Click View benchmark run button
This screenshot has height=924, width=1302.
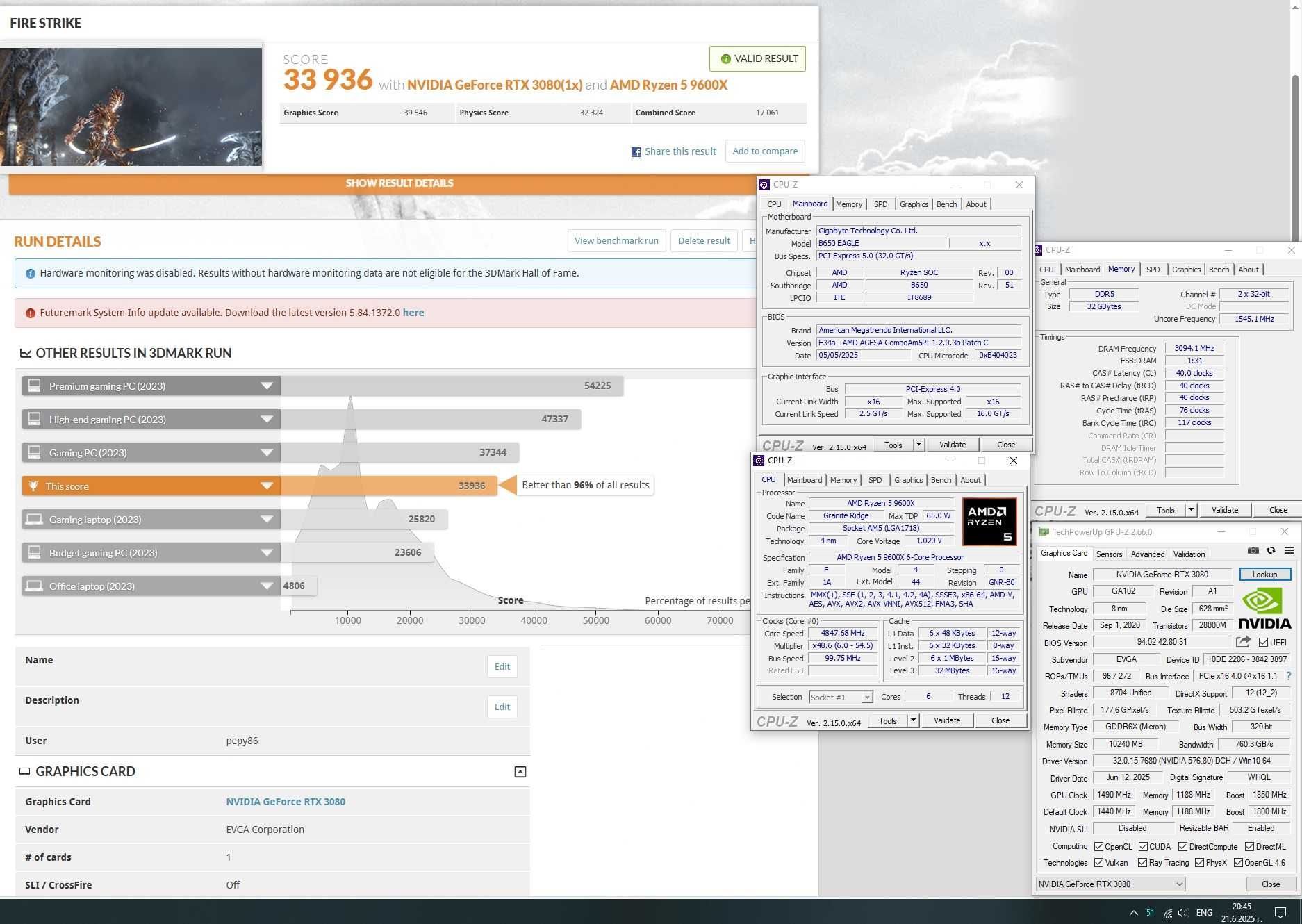pos(616,241)
